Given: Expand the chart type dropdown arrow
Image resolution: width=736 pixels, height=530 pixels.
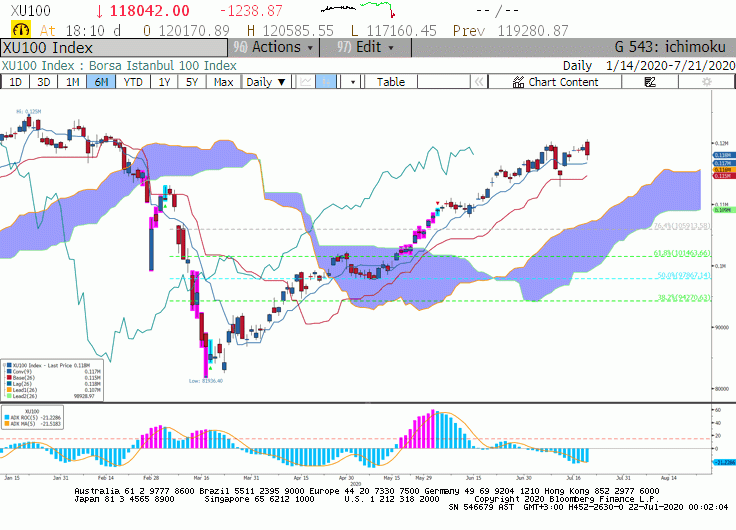Looking at the screenshot, I should point(353,82).
